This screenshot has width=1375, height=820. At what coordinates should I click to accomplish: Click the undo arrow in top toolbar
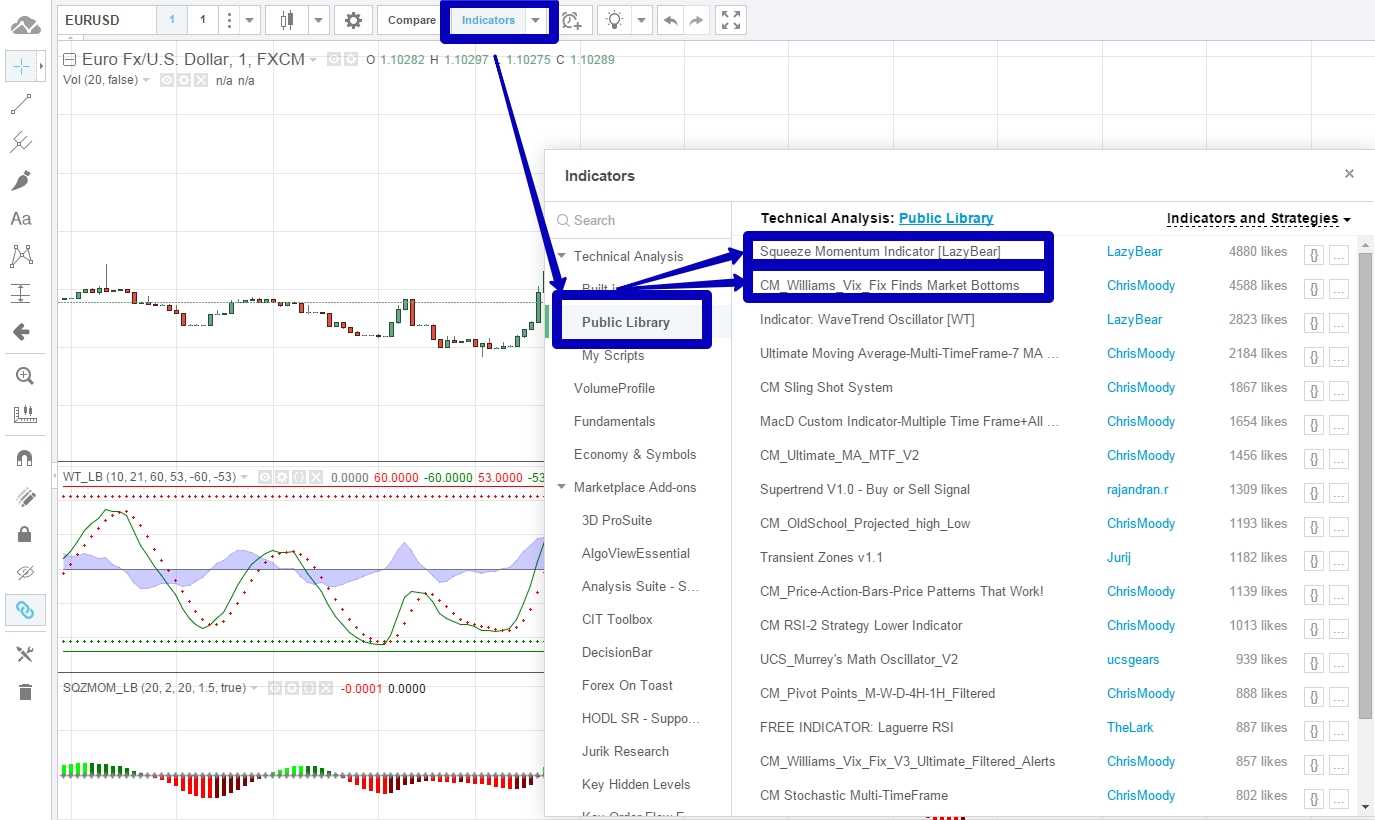pyautogui.click(x=670, y=20)
